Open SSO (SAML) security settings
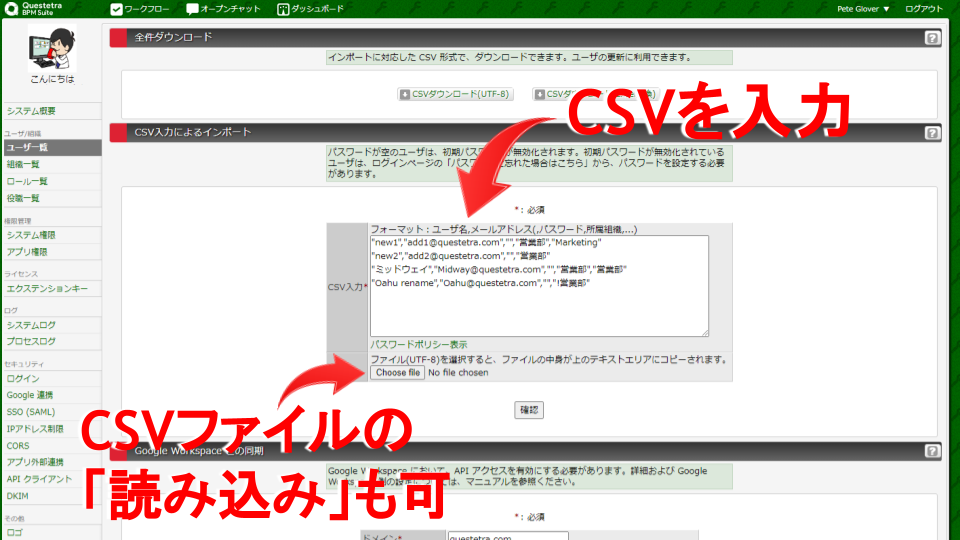The width and height of the screenshot is (960, 540). pyautogui.click(x=31, y=413)
